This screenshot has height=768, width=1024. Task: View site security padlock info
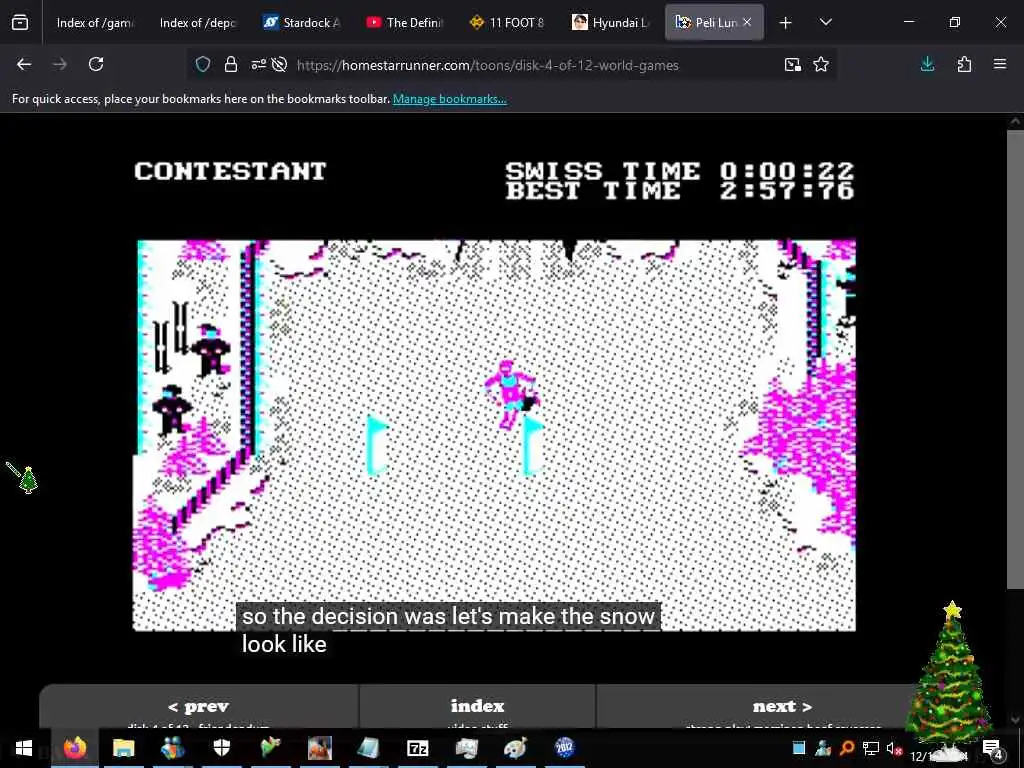231,65
